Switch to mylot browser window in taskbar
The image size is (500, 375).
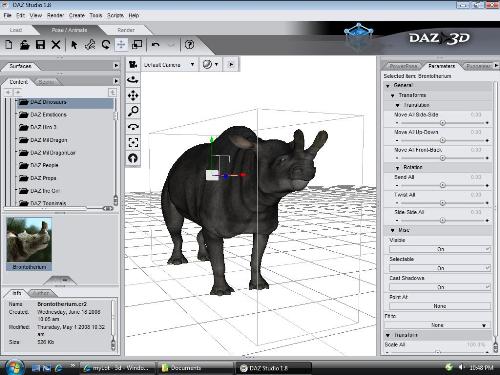(118, 368)
